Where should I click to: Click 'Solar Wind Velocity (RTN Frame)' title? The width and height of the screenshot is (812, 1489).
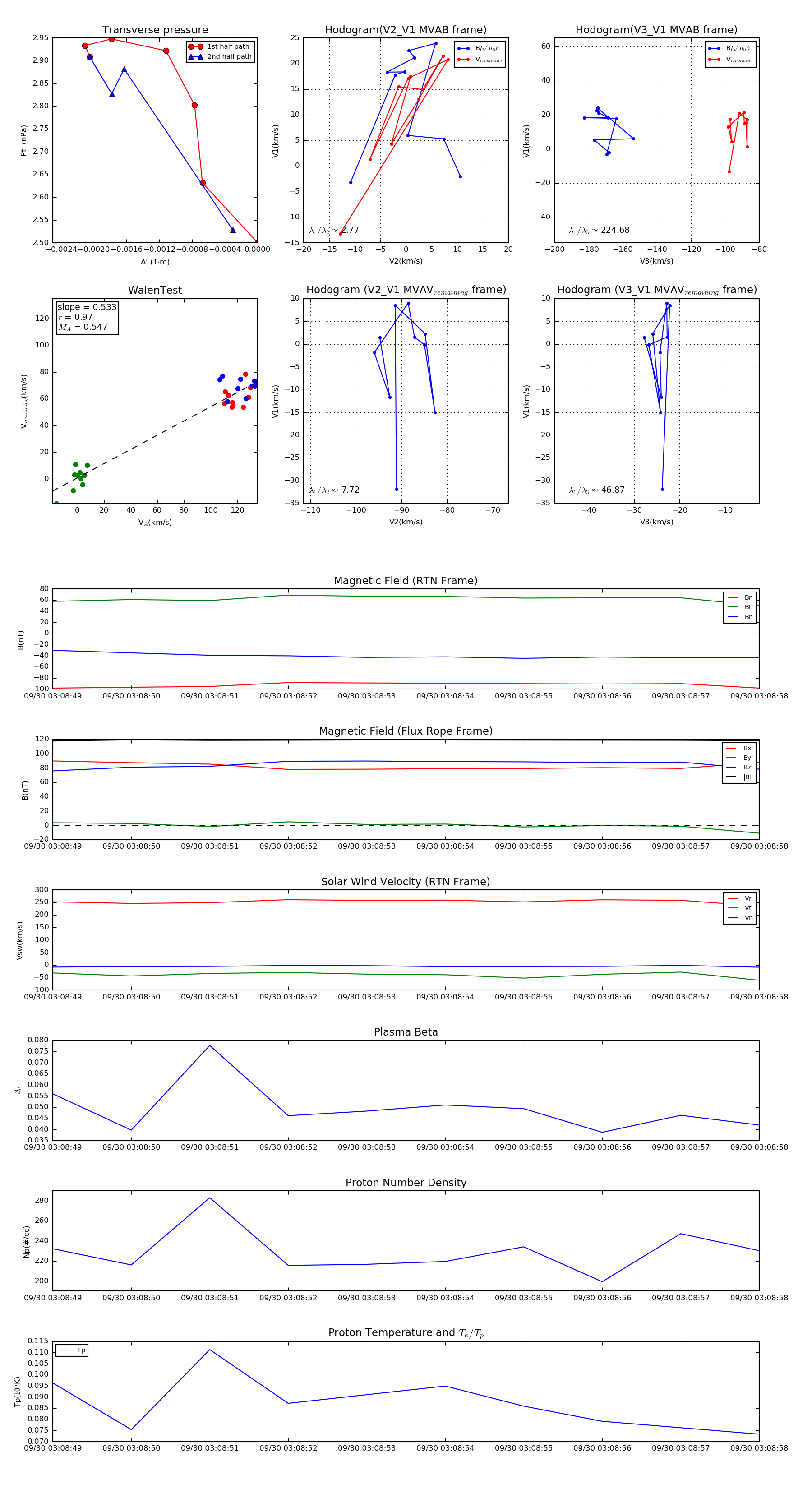click(406, 882)
